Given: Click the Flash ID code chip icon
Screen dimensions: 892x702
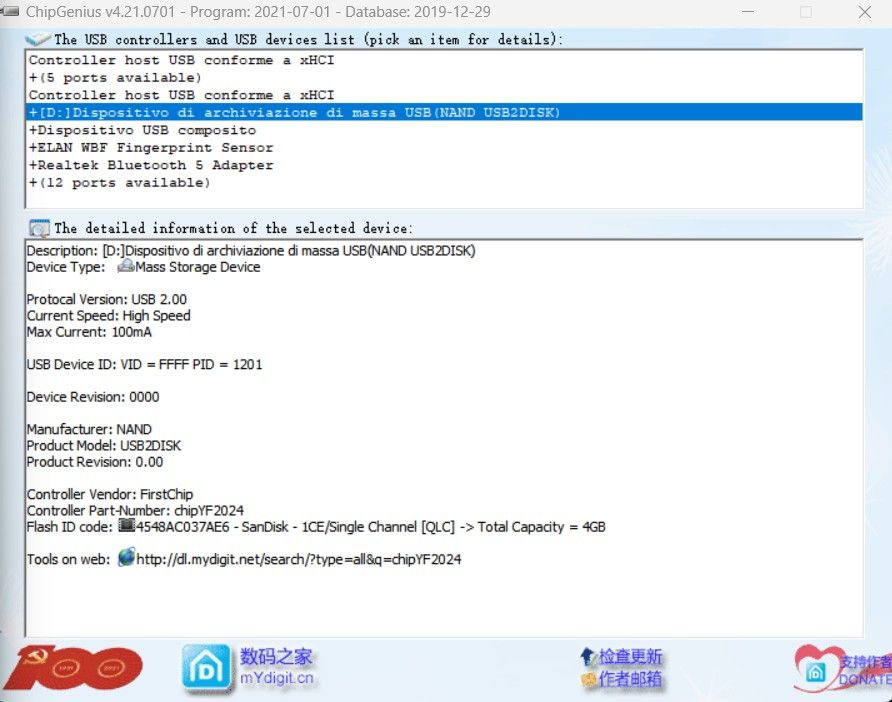Looking at the screenshot, I should click(126, 526).
